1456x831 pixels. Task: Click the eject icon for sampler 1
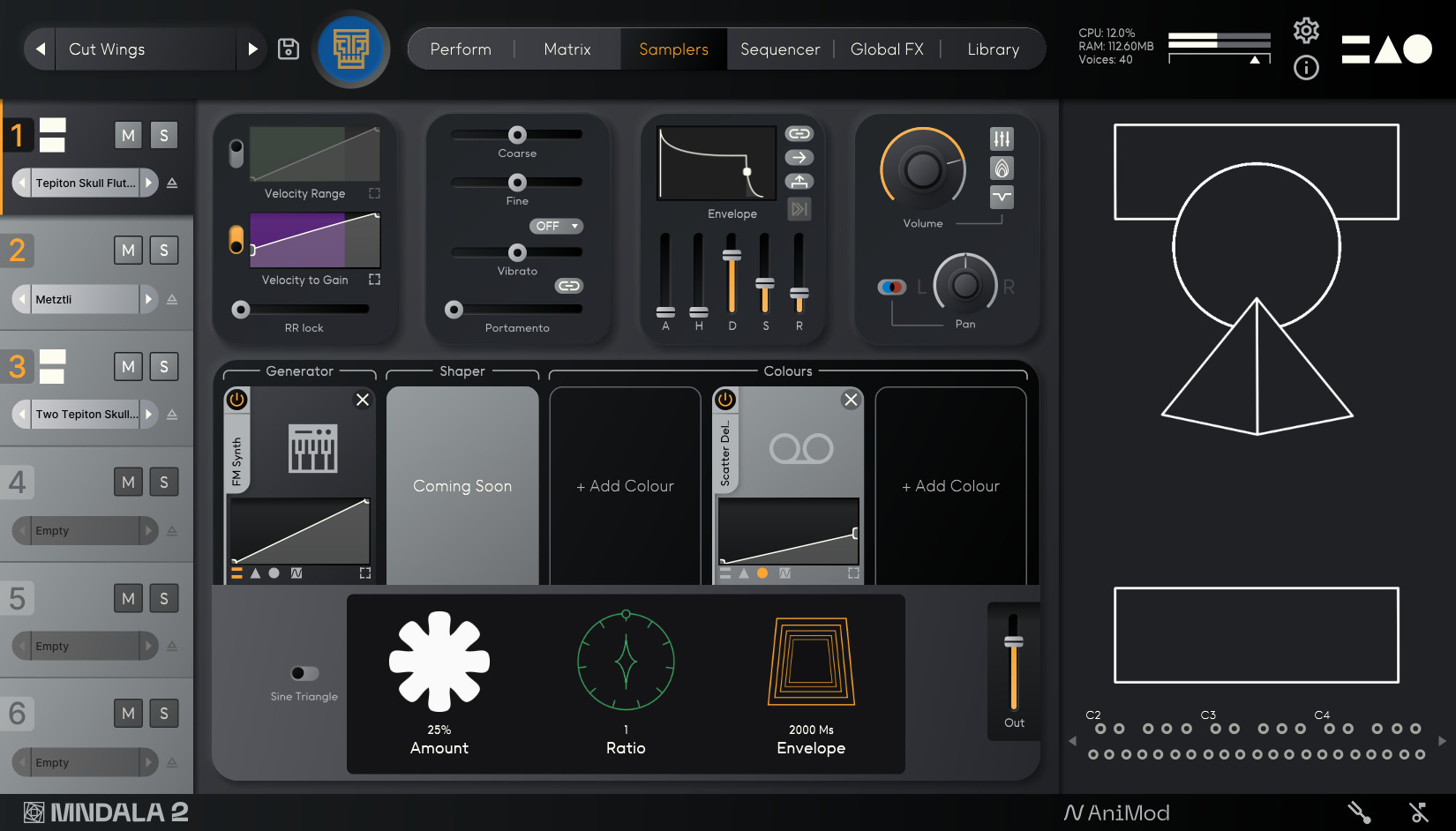coord(172,183)
